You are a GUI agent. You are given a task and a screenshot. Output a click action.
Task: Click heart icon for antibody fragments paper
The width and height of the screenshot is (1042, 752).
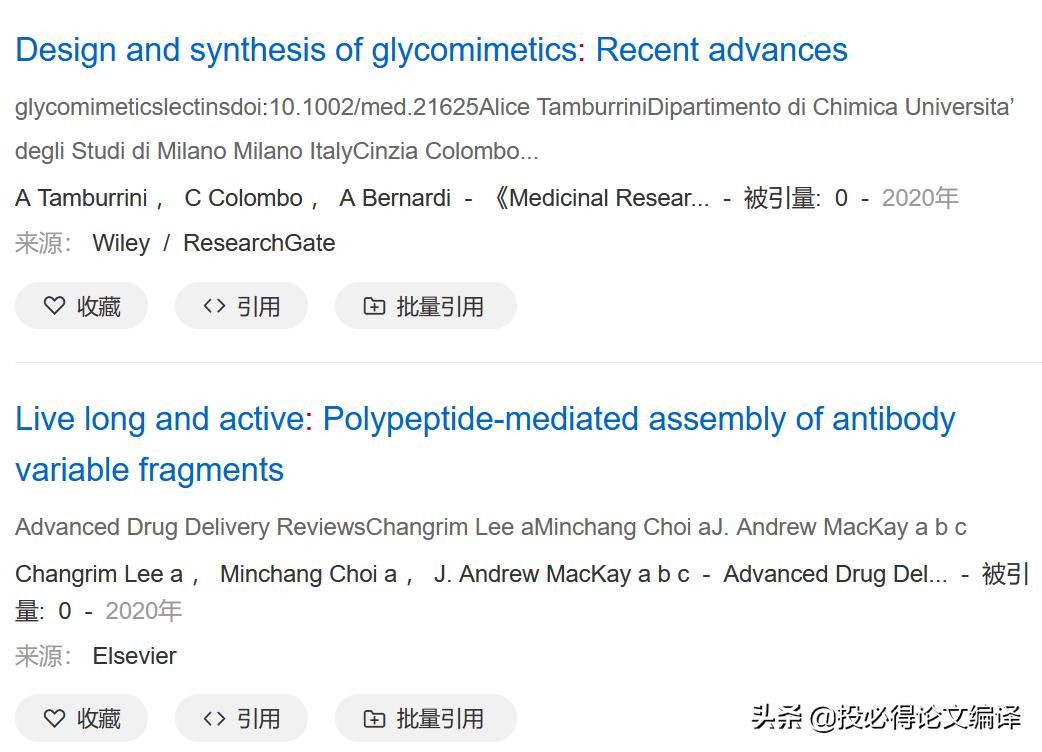(55, 718)
